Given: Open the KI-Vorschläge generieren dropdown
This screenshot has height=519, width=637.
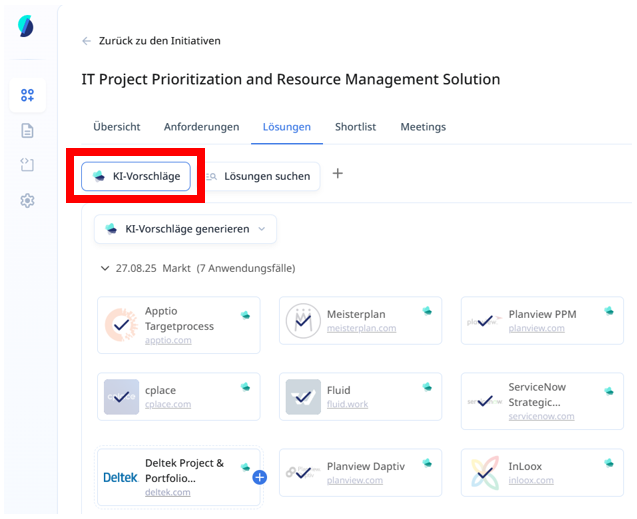Looking at the screenshot, I should tap(185, 229).
